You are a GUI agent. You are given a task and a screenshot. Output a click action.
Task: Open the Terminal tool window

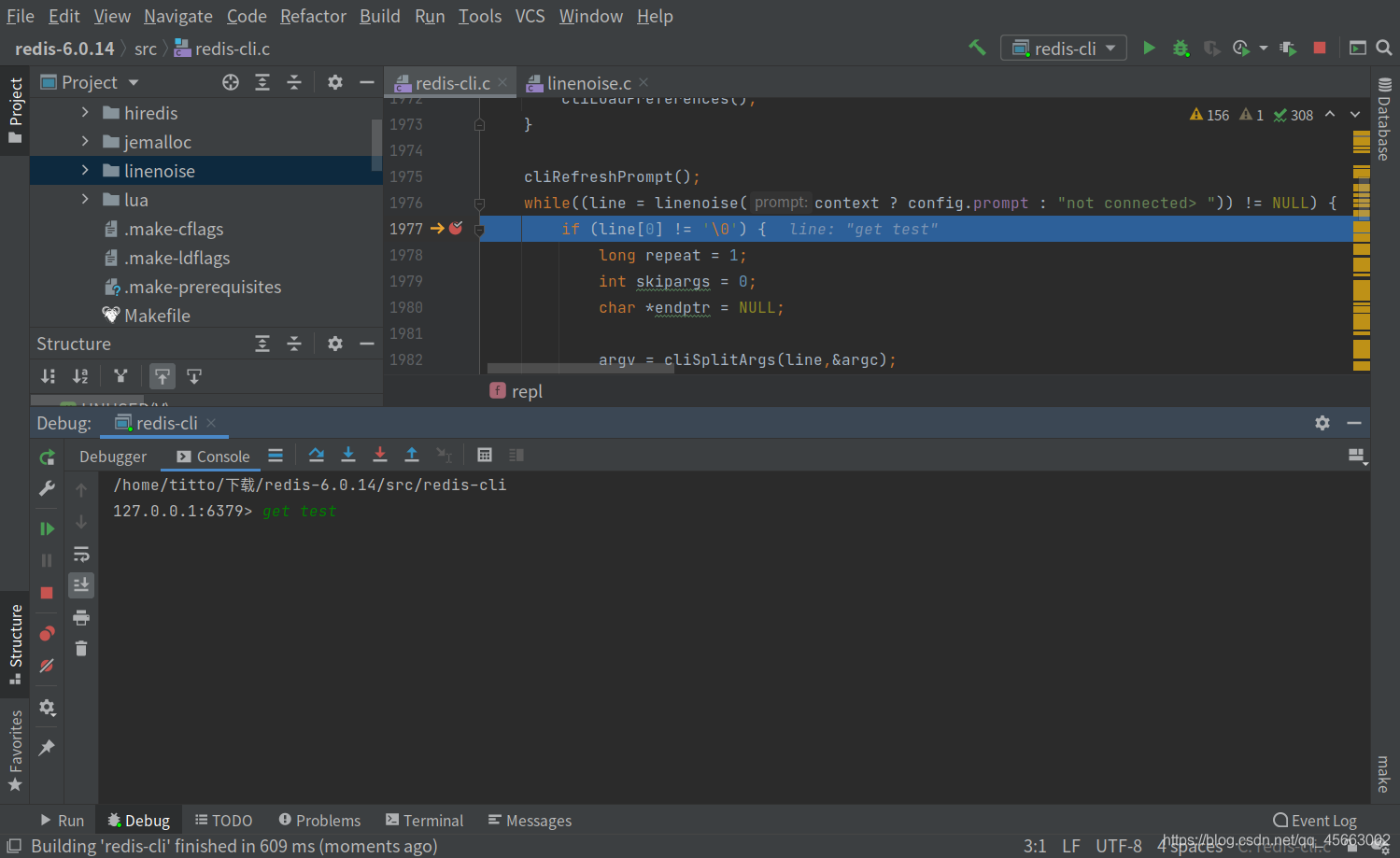tap(425, 821)
